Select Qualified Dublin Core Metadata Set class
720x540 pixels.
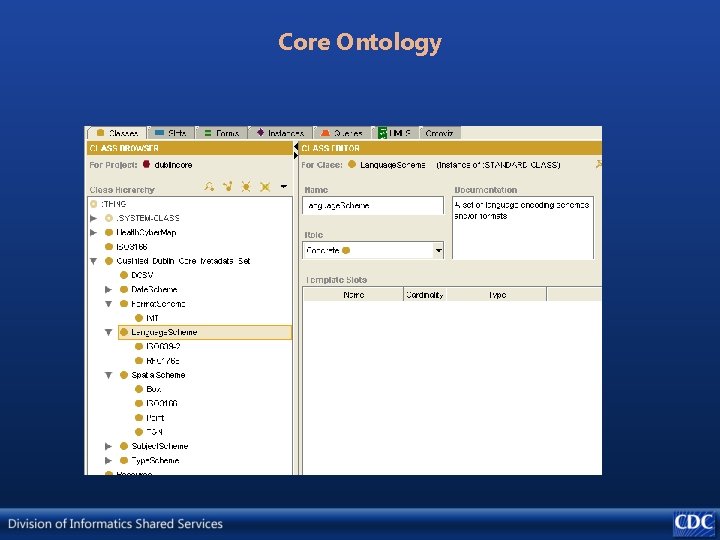(x=178, y=261)
